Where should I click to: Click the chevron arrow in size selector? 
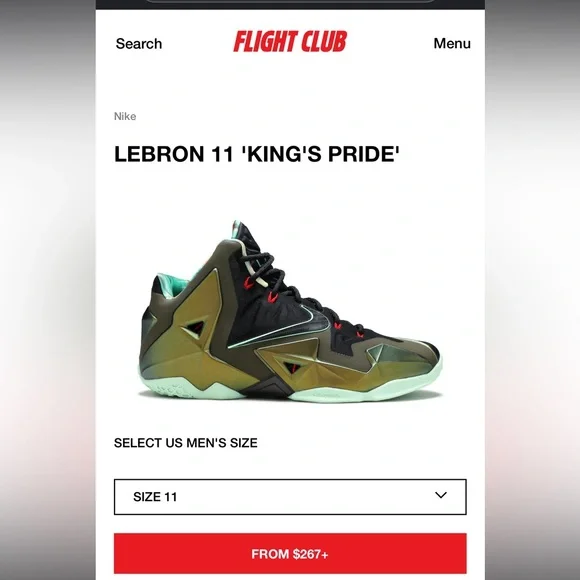click(441, 495)
